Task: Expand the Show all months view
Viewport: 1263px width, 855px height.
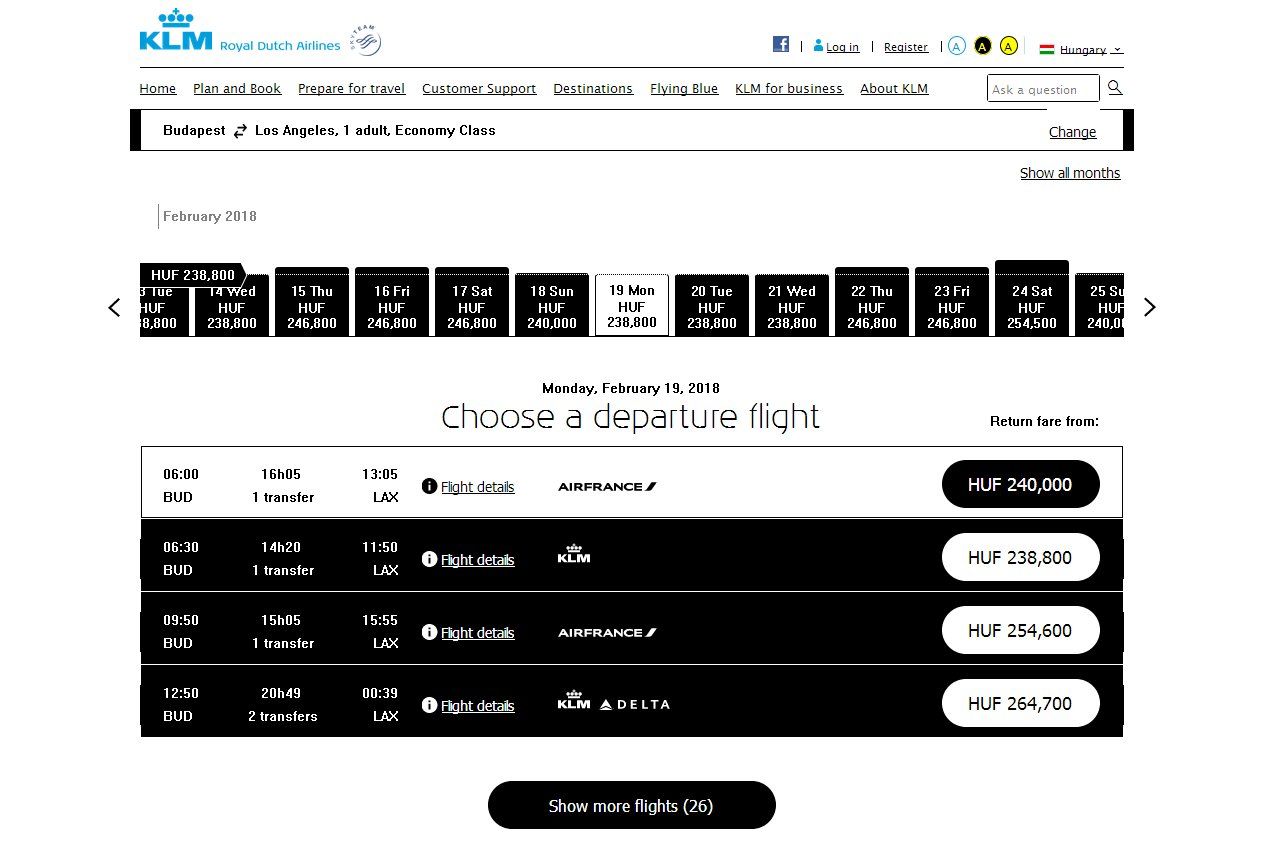Action: (1069, 173)
